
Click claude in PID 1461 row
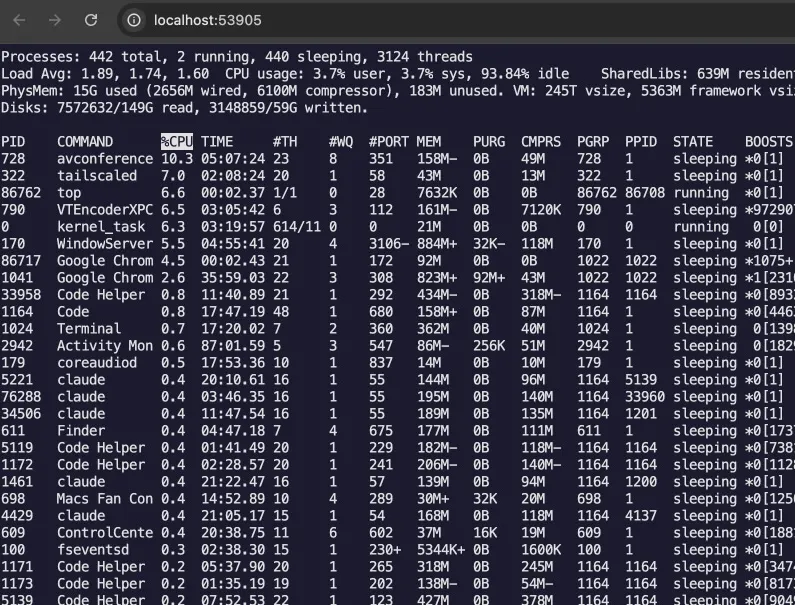pos(81,481)
